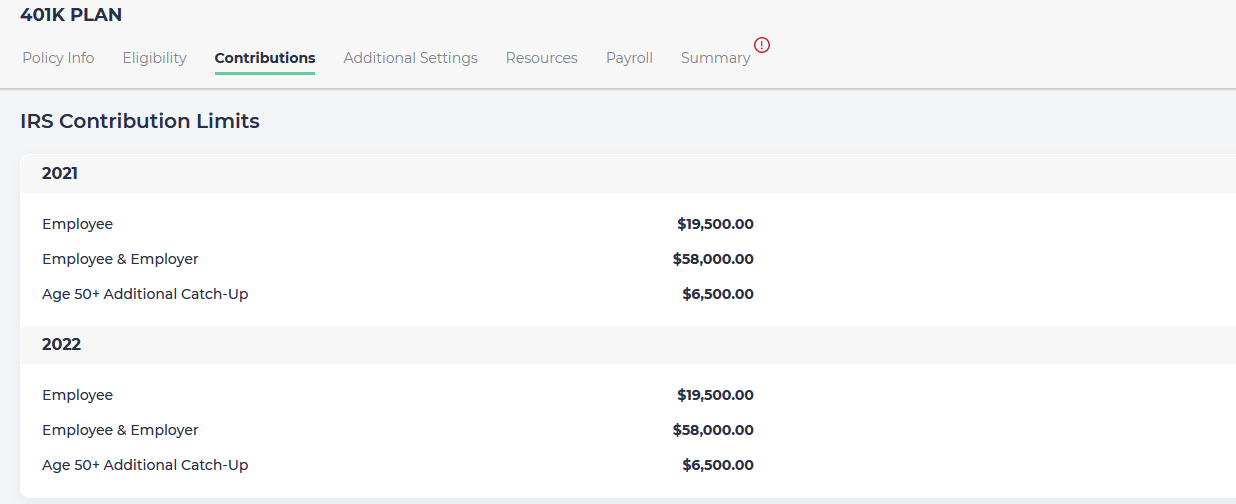Click the IRS Contribution Limits heading
The height and width of the screenshot is (504, 1236).
(x=140, y=121)
